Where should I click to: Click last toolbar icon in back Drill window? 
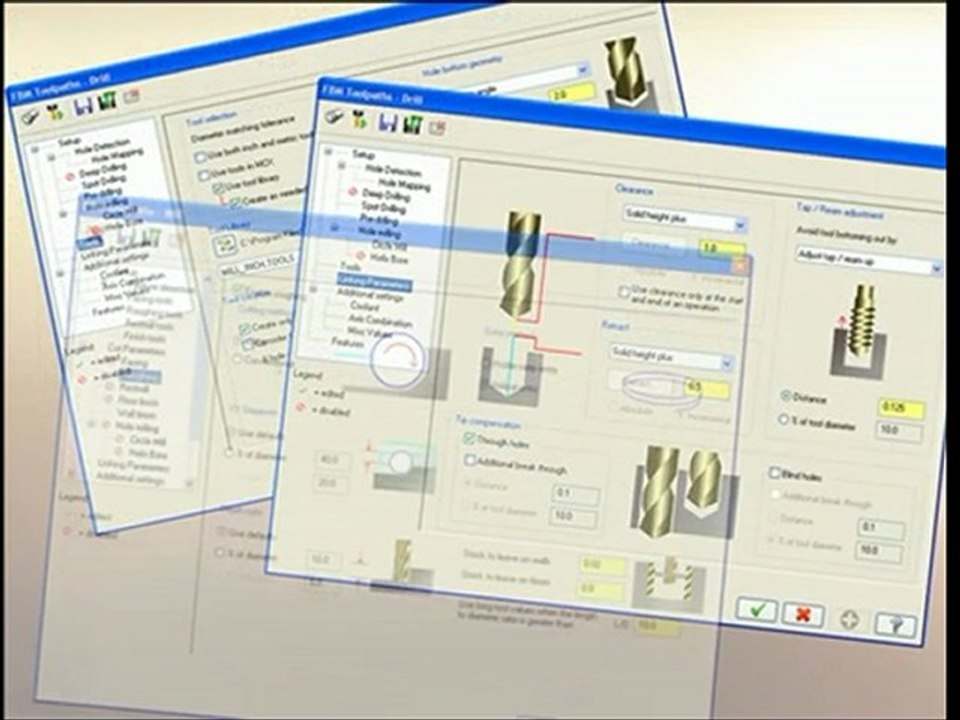coord(132,96)
